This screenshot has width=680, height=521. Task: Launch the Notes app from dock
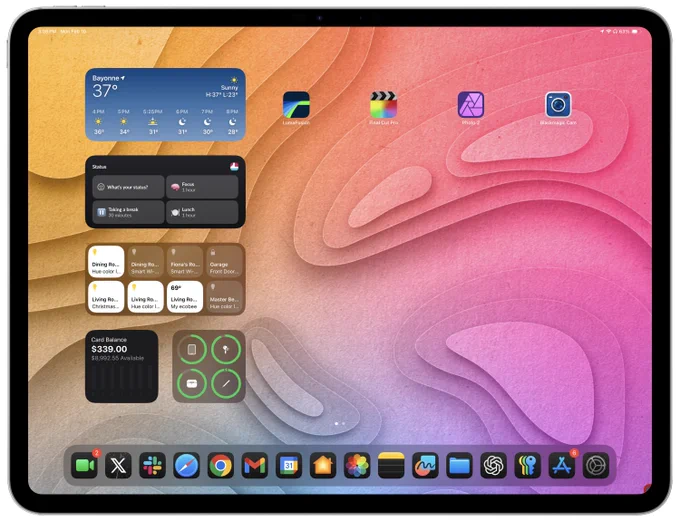(x=391, y=465)
